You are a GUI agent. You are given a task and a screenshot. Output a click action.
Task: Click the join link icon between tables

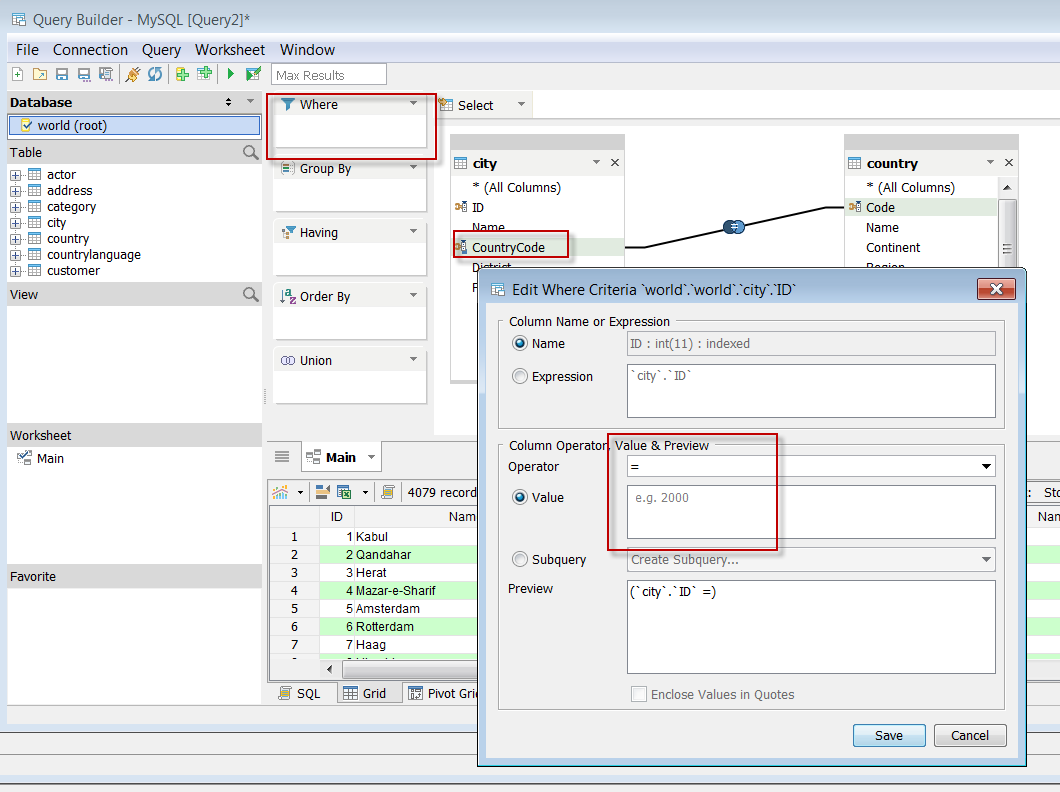click(x=734, y=227)
